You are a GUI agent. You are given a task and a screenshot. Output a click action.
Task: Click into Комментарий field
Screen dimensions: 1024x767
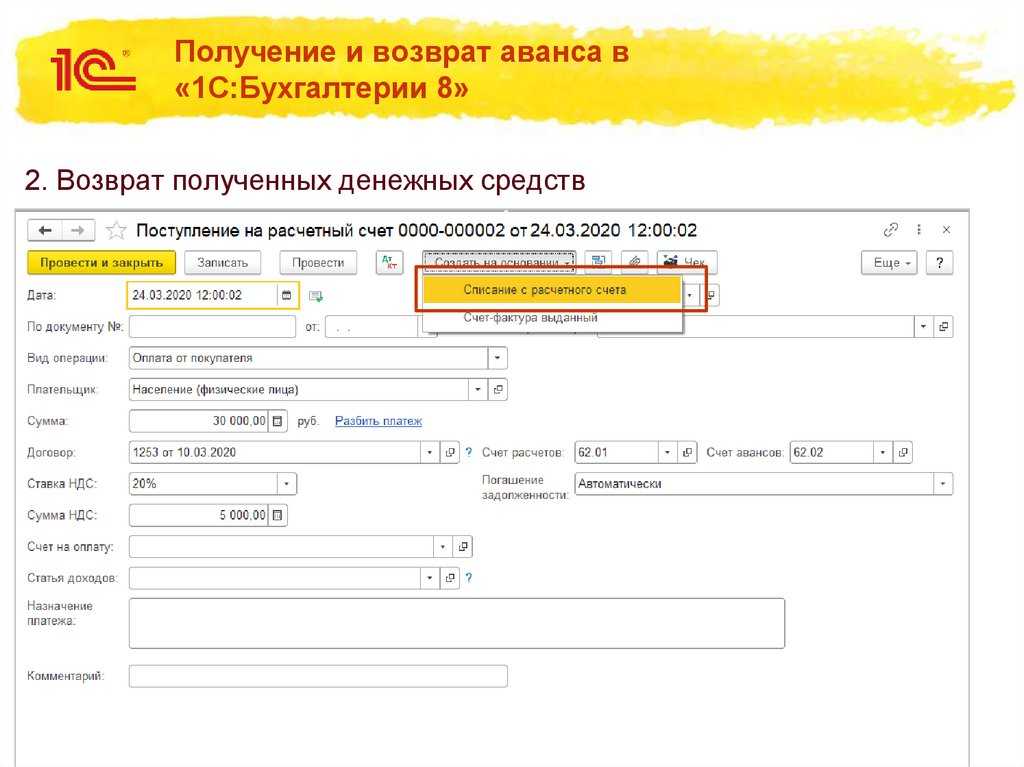[x=318, y=676]
